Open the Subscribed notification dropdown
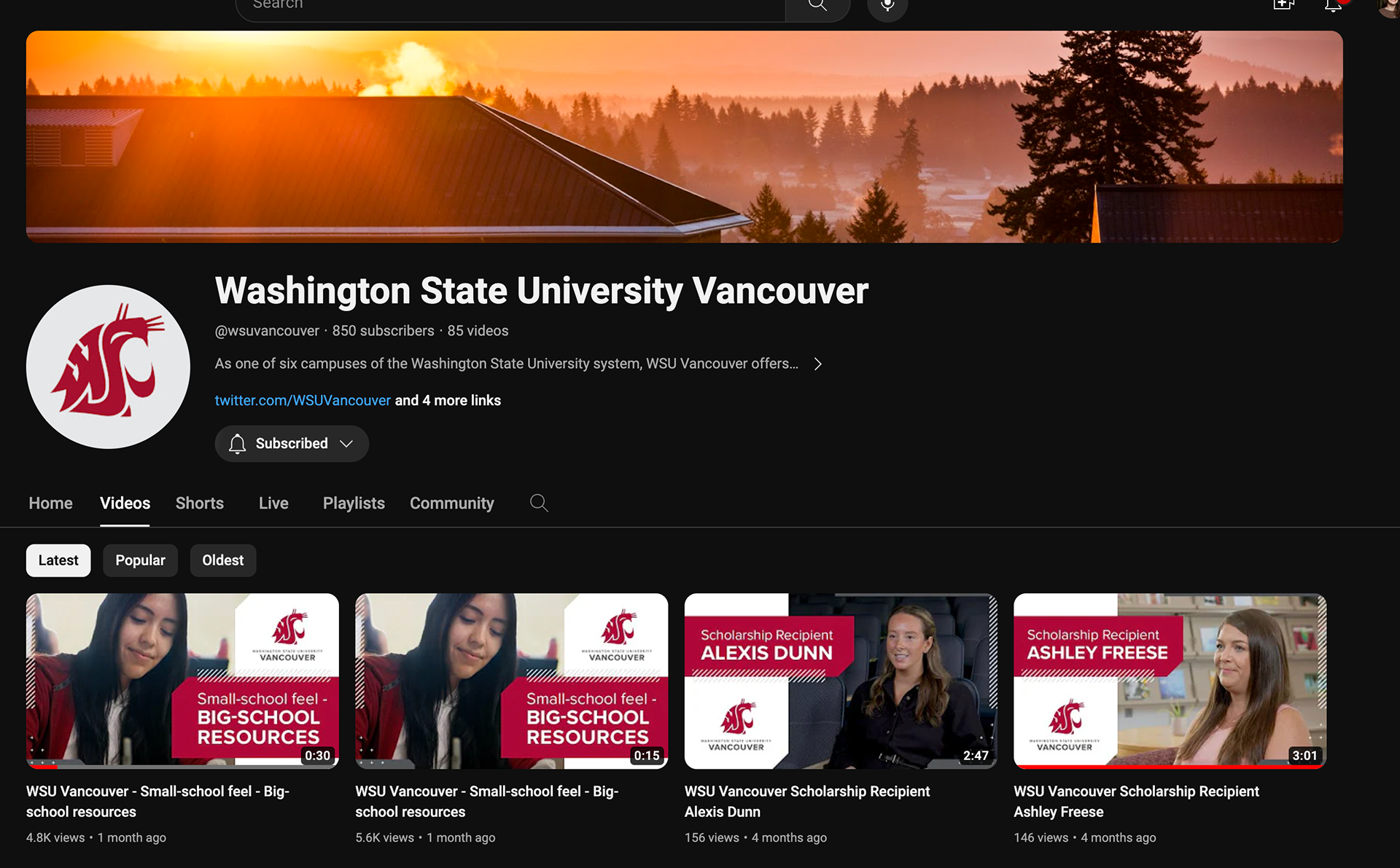This screenshot has width=1400, height=868. (x=292, y=444)
